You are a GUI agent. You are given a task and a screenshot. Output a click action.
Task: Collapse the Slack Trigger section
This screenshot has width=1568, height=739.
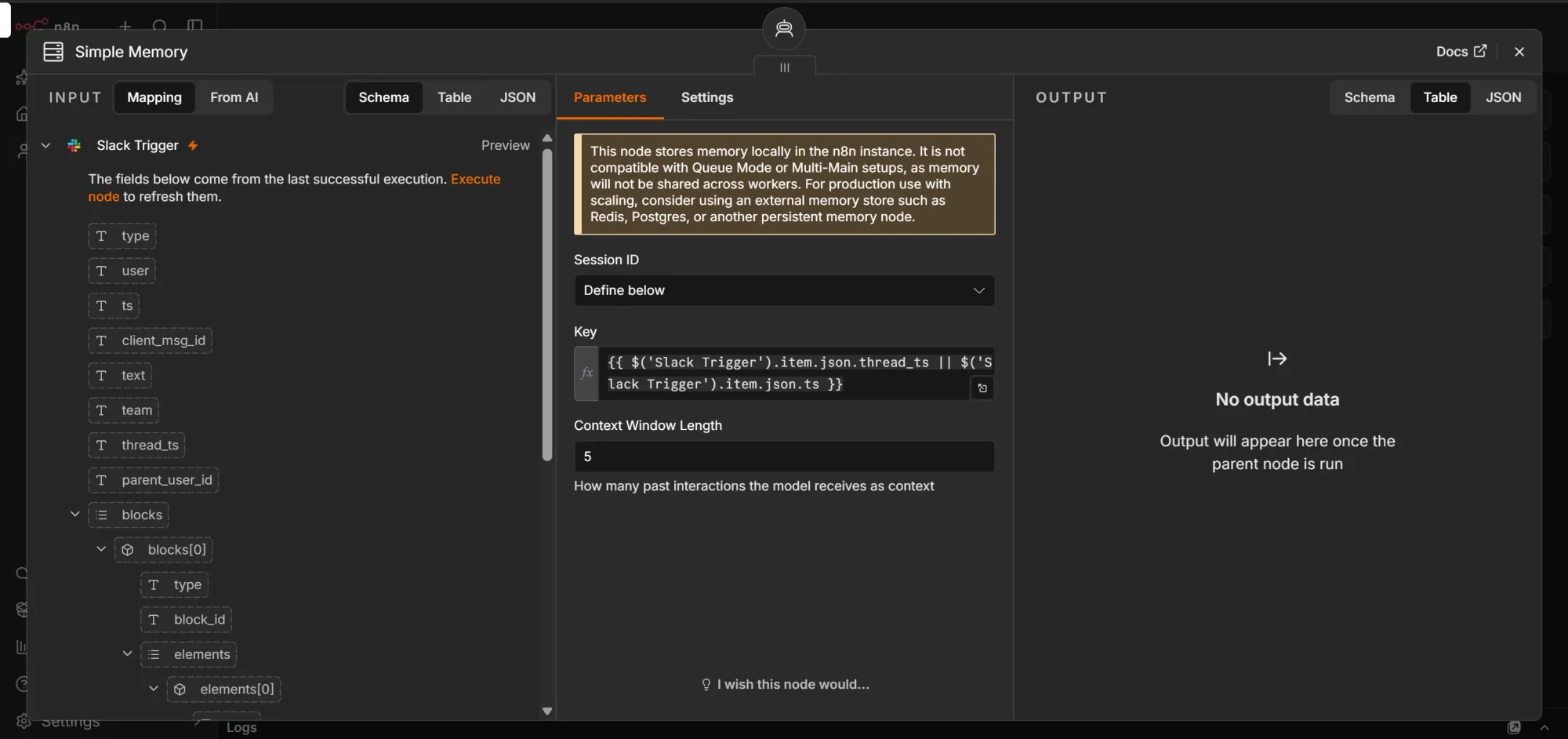tap(46, 145)
